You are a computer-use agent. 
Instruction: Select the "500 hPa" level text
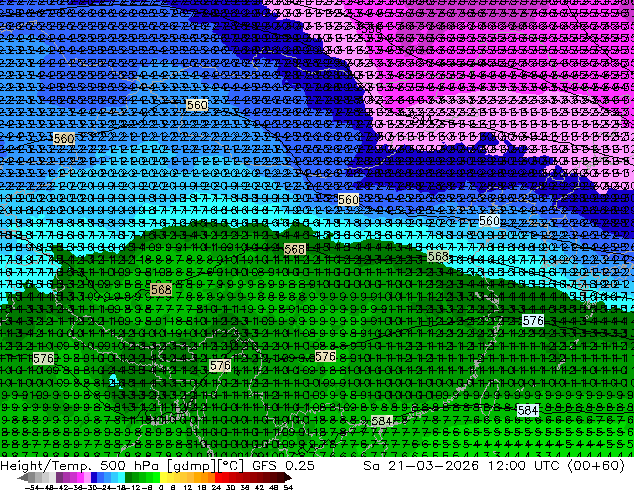pos(130,466)
